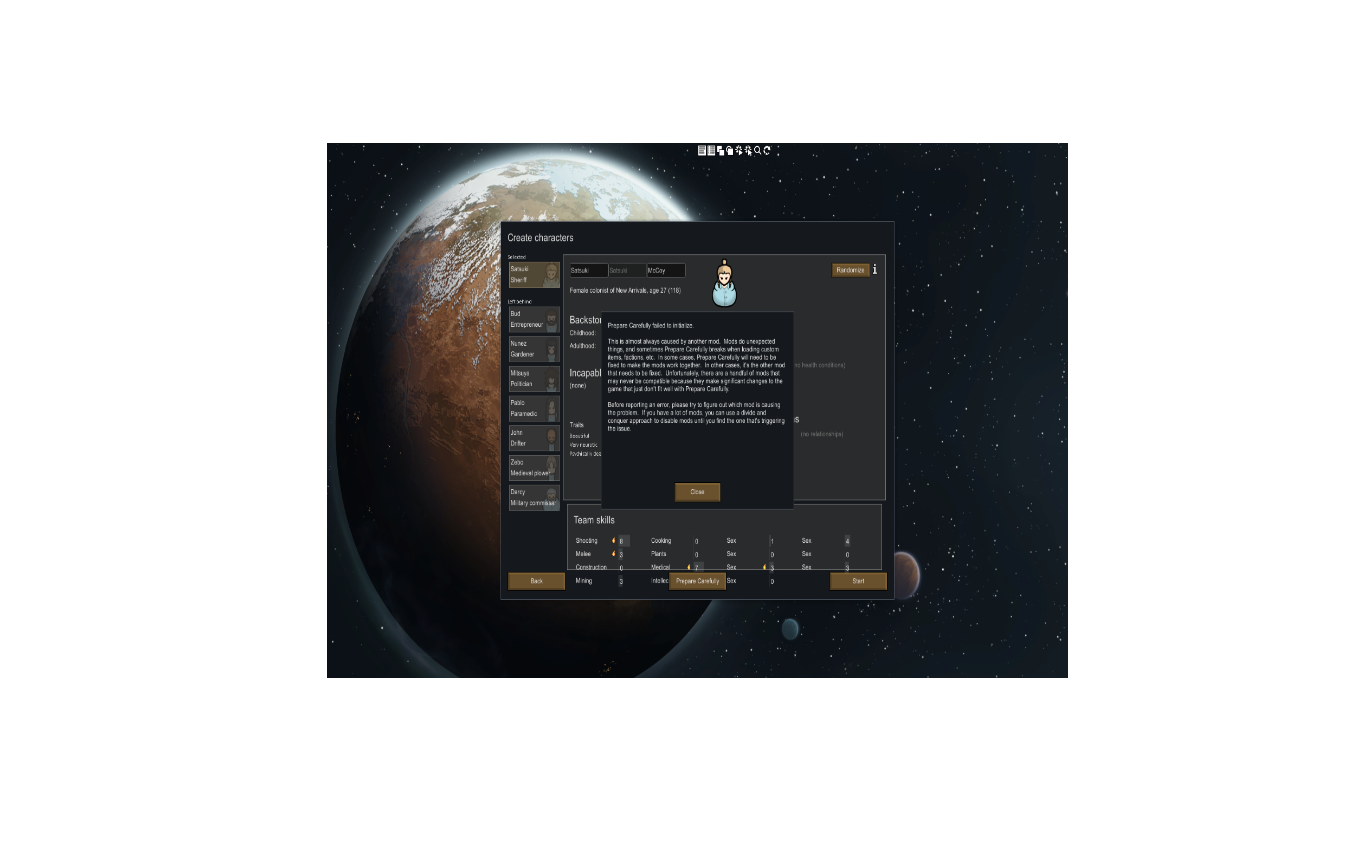Click the Traits label
The image size is (1367, 847).
tap(577, 425)
